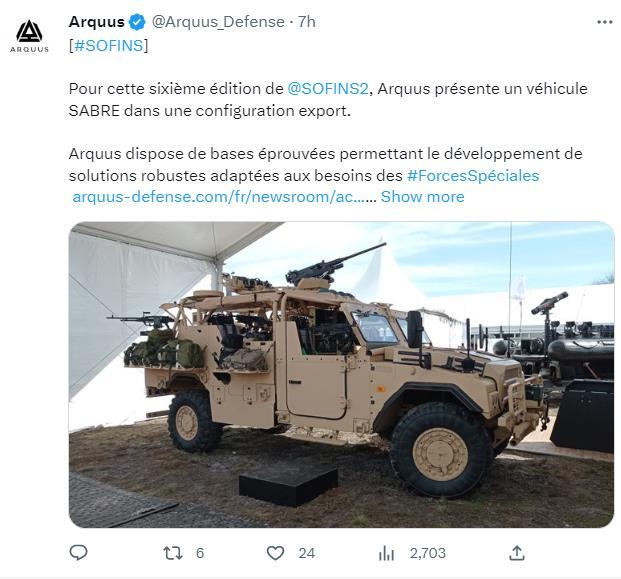
Task: Open the tweet via 7h timestamp
Action: (307, 22)
